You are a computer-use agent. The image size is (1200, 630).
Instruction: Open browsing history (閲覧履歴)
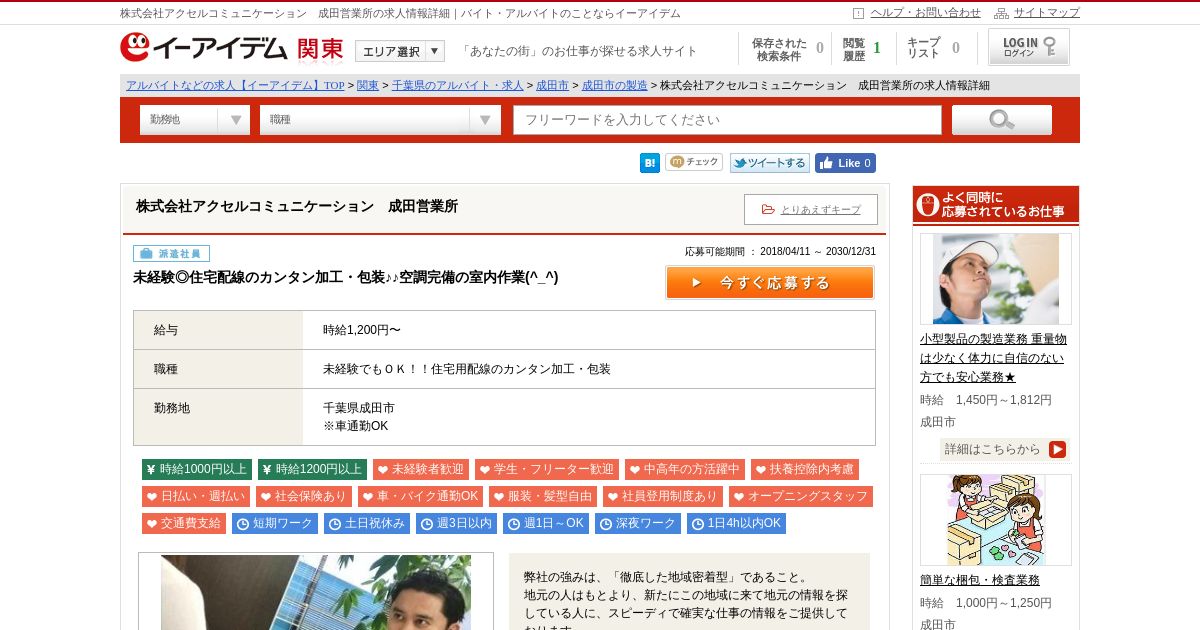pyautogui.click(x=861, y=49)
